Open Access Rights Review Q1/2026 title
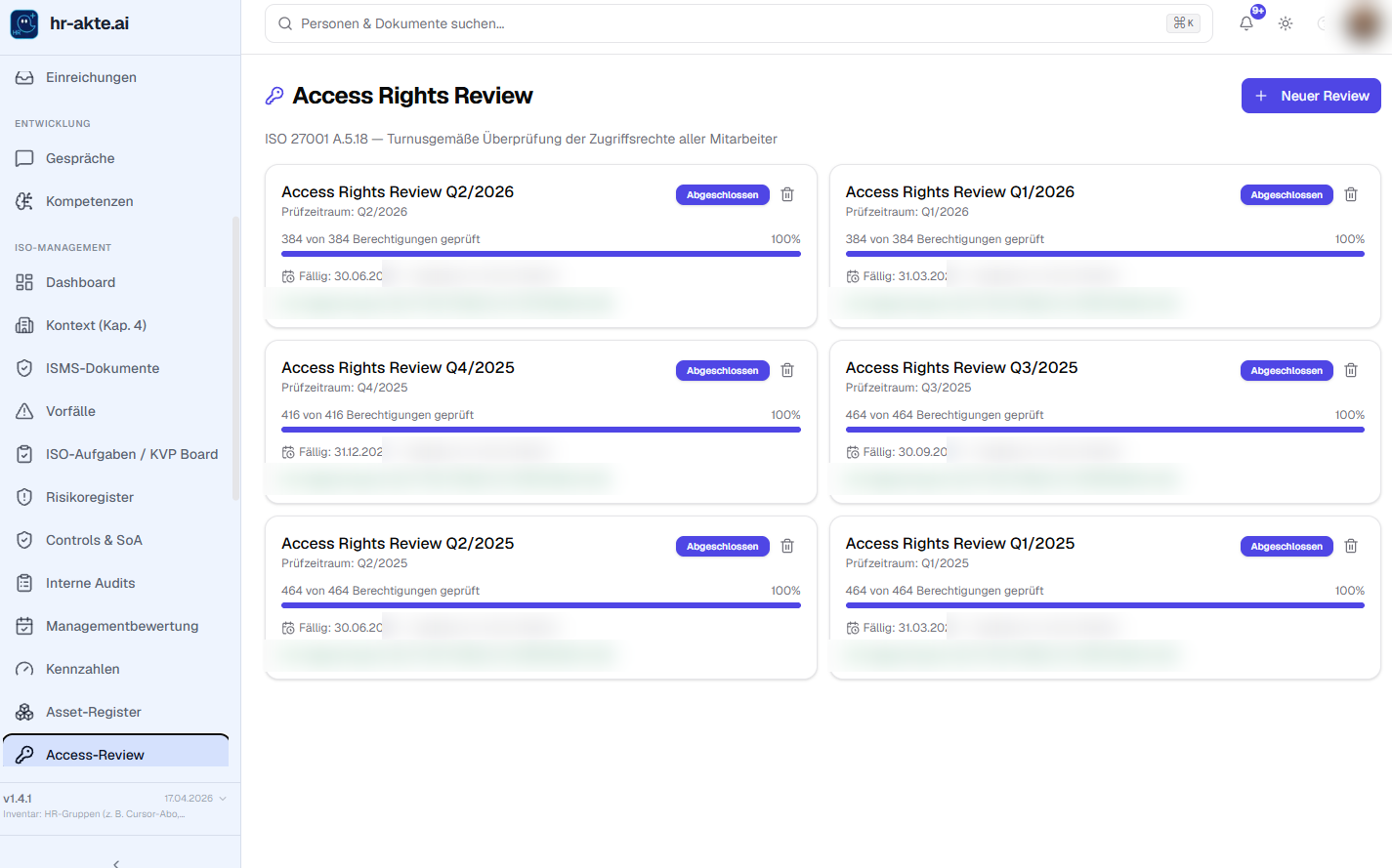1392x868 pixels. tap(960, 192)
